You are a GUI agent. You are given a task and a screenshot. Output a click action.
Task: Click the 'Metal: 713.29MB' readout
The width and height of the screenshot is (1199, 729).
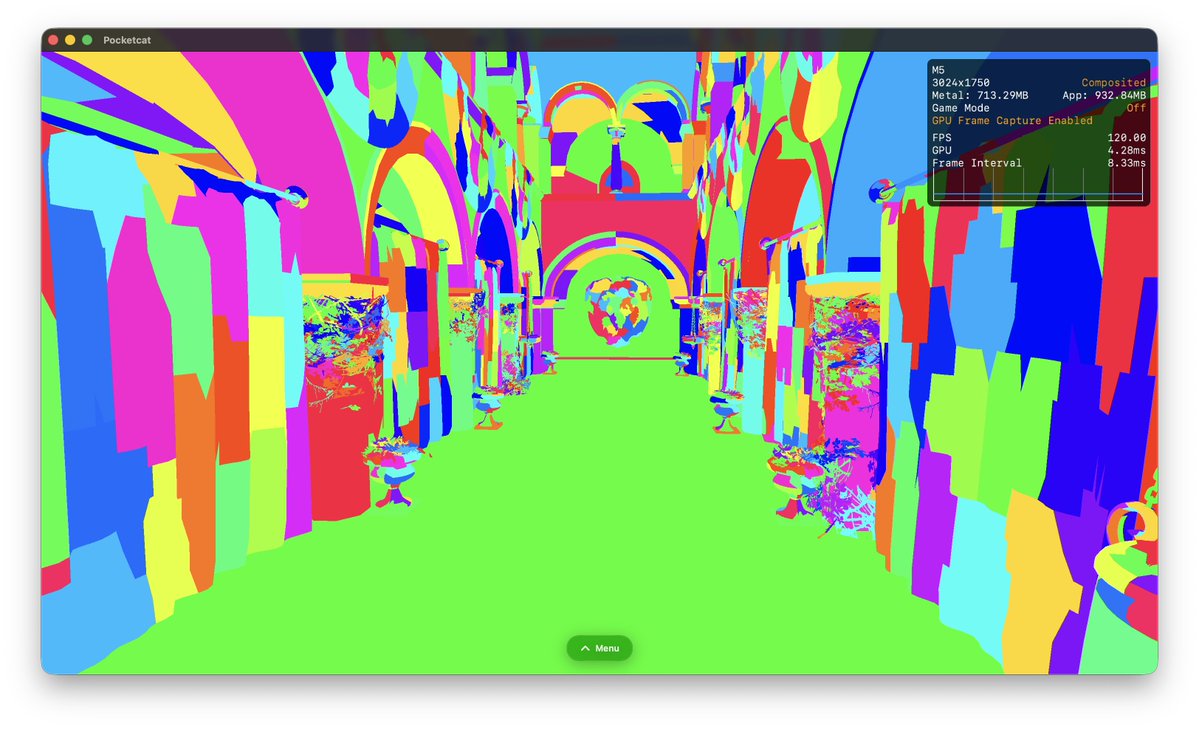[980, 96]
